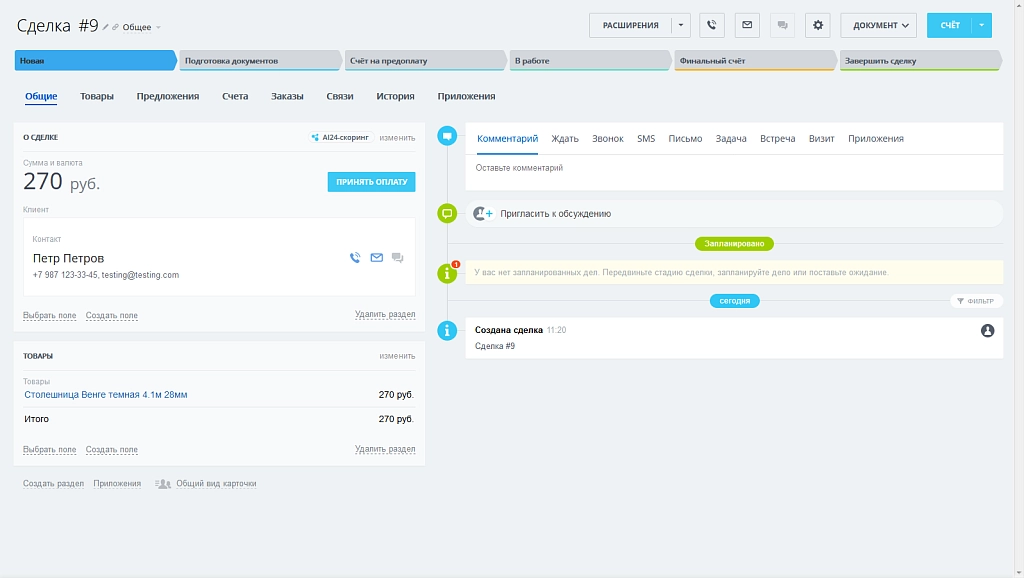Viewport: 1024px width, 578px height.
Task: Click the Общий вид карточки people icon
Action: pyautogui.click(x=163, y=484)
